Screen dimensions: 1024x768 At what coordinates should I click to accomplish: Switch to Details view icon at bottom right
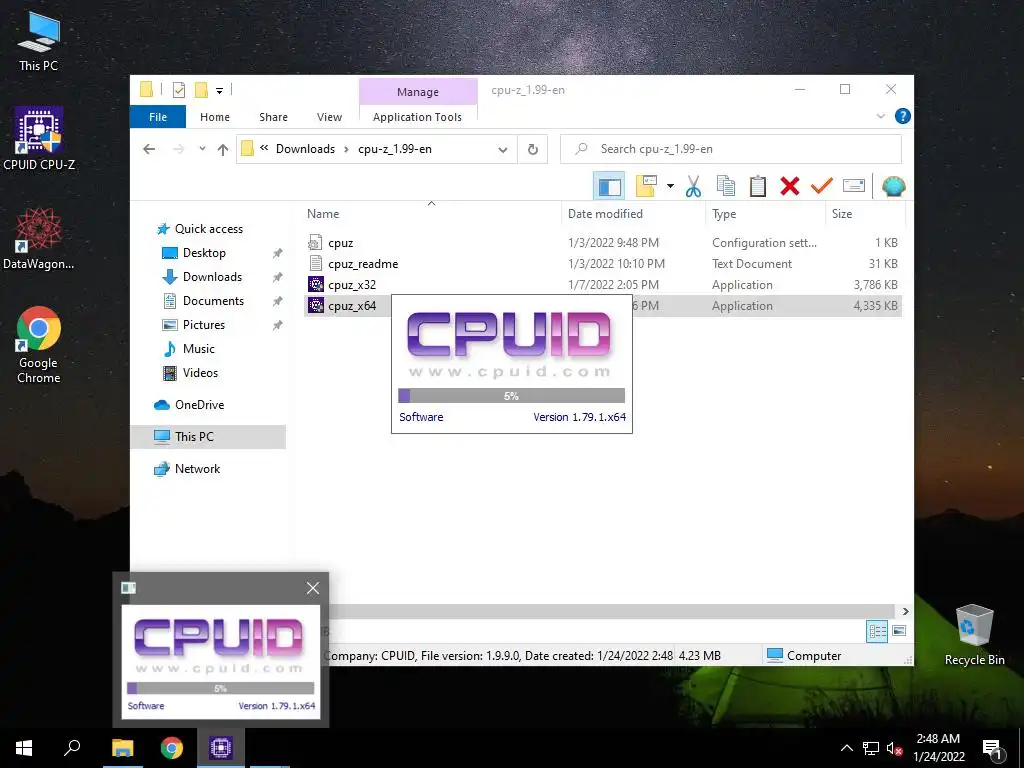pos(877,631)
